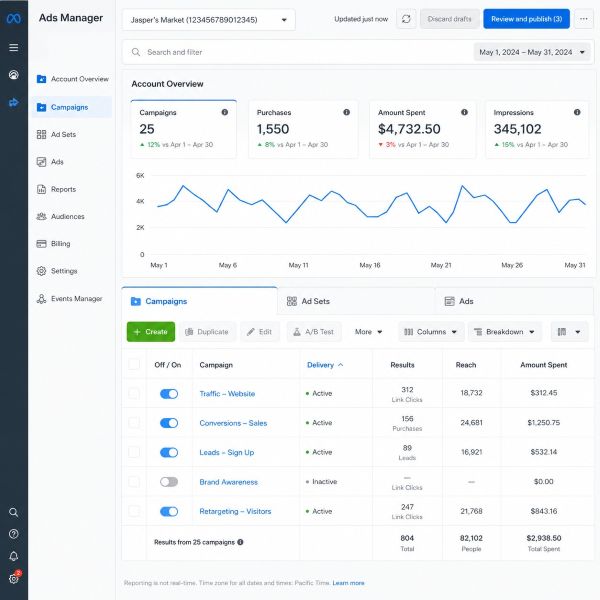Turn off Conversions – Sales campaign toggle
The height and width of the screenshot is (600, 600).
tap(169, 423)
